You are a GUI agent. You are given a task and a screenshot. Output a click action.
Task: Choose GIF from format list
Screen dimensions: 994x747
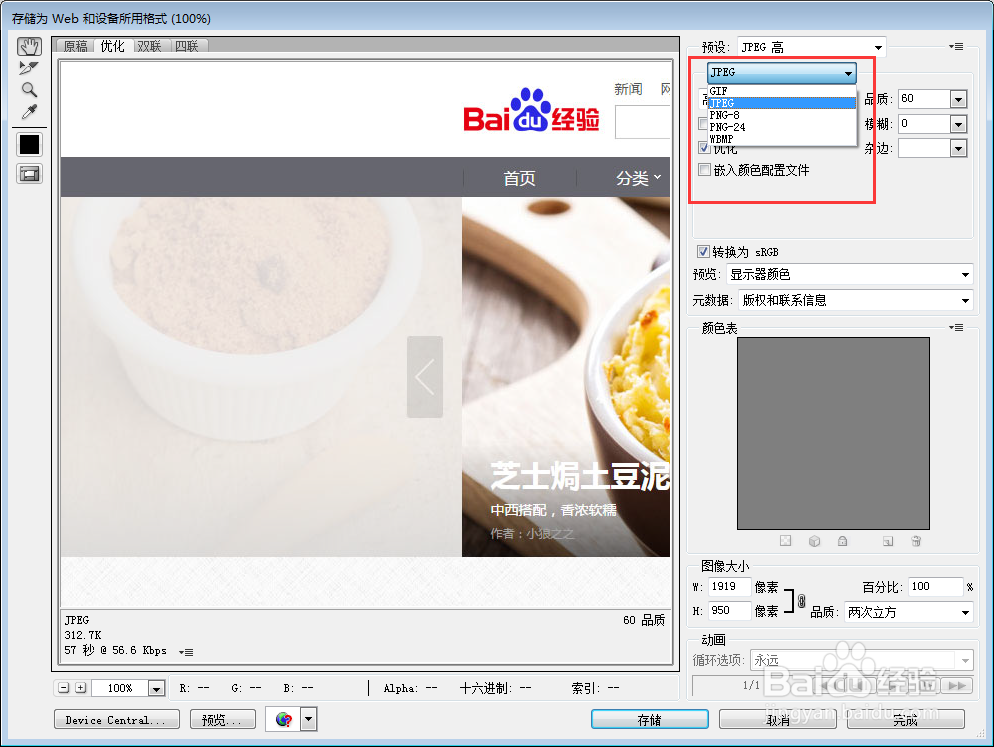point(782,91)
